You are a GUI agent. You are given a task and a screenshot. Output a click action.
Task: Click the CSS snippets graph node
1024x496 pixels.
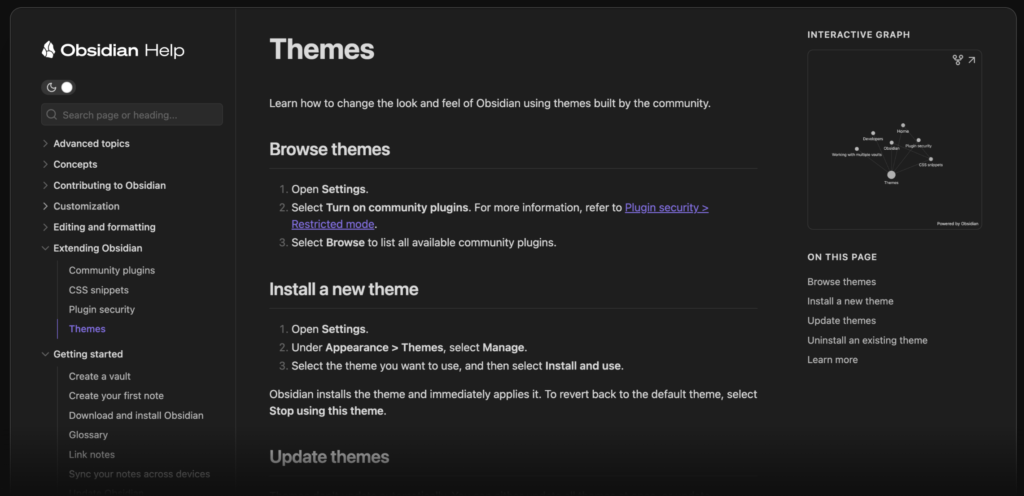[x=931, y=159]
